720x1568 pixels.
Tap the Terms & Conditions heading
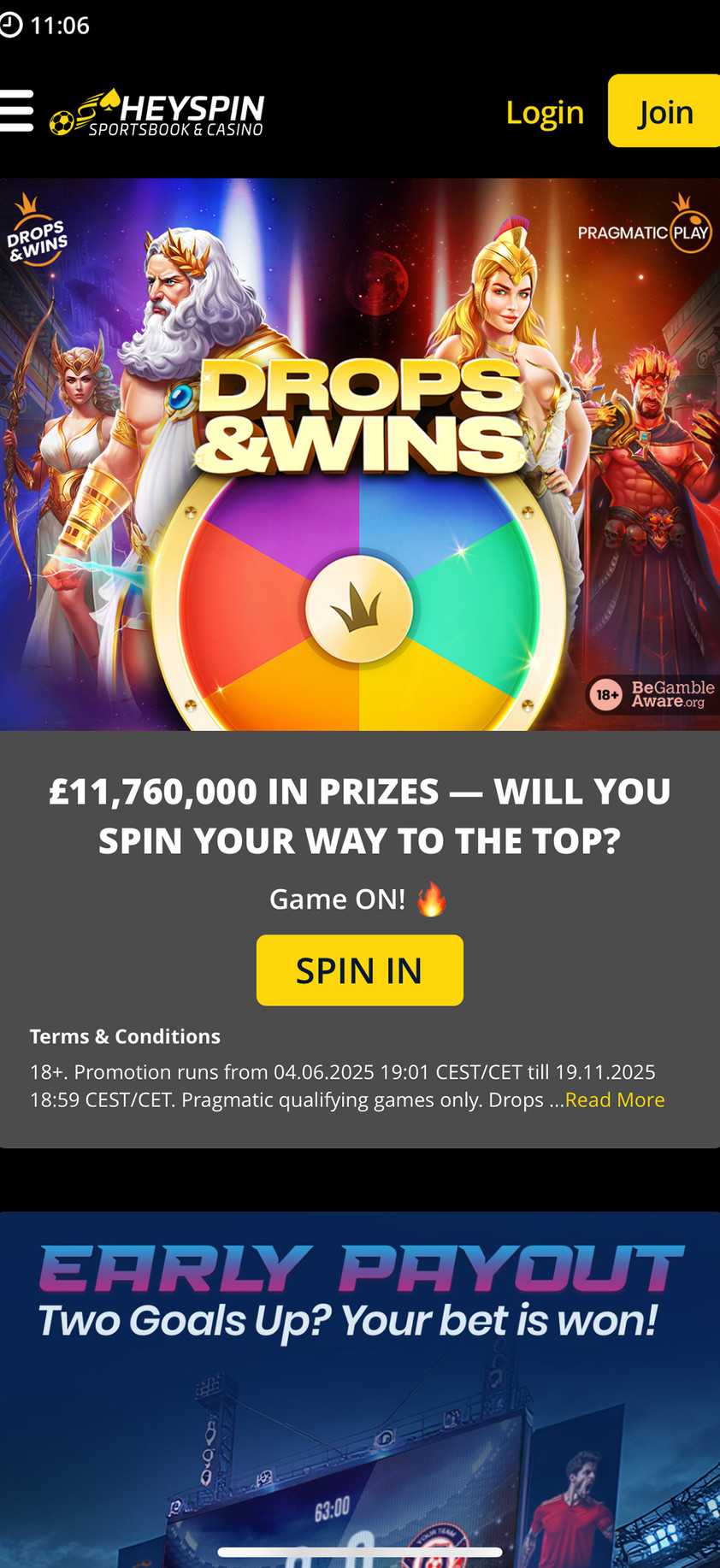[125, 1036]
